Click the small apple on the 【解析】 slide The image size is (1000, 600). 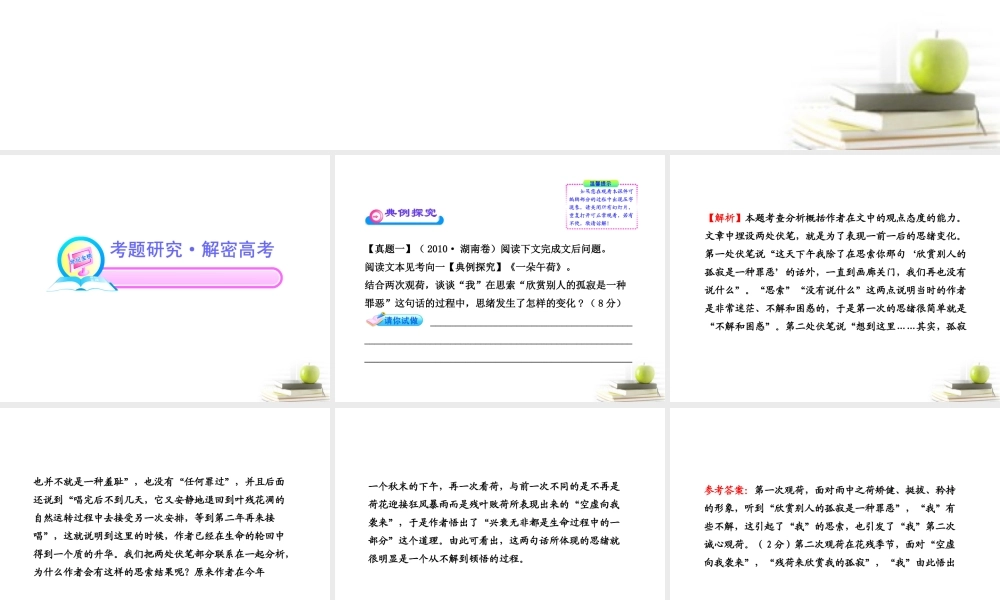(979, 374)
